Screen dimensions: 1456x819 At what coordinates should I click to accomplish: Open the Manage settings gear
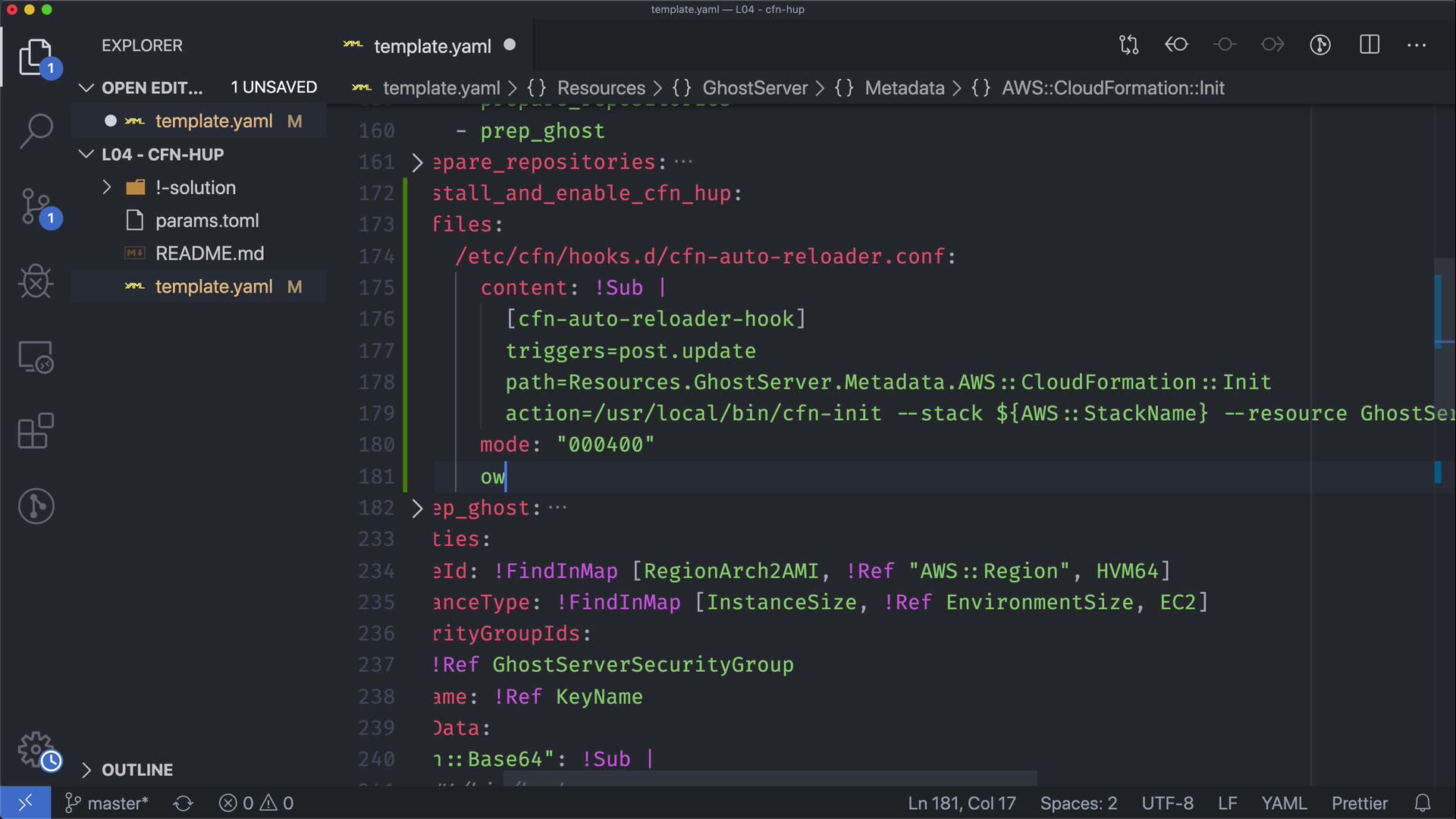36,749
